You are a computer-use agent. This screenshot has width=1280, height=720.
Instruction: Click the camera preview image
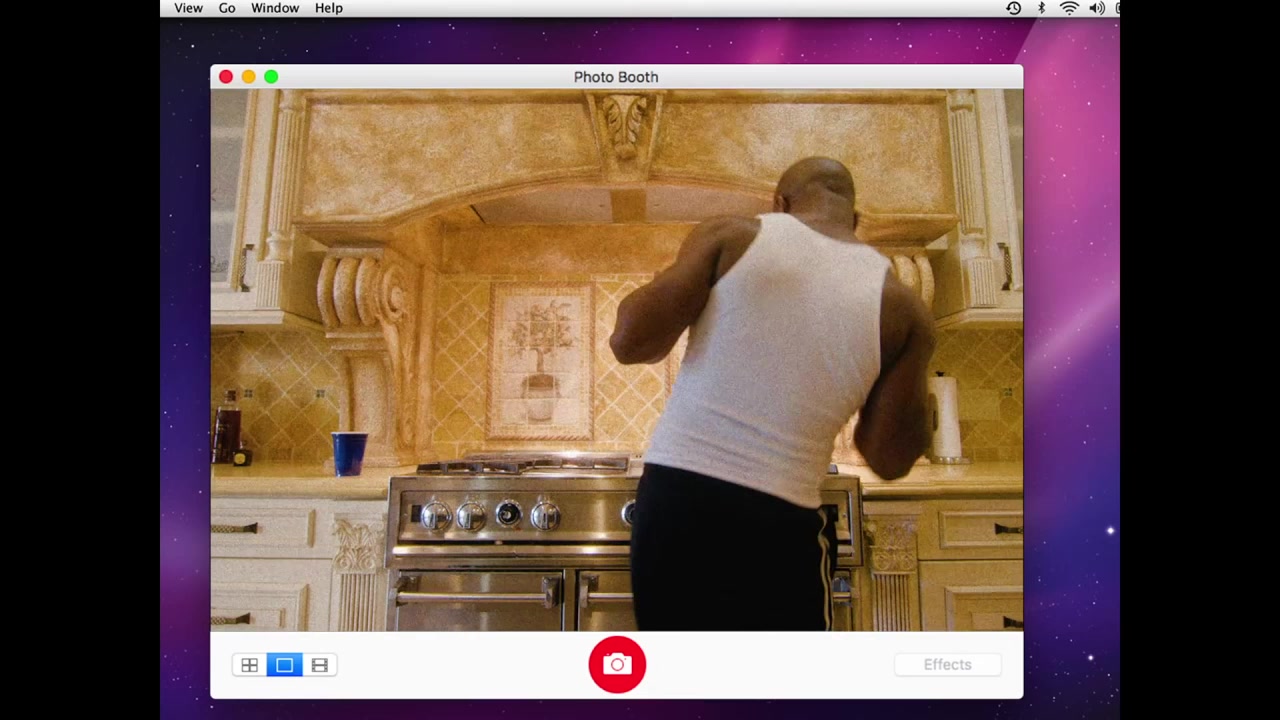coord(617,360)
